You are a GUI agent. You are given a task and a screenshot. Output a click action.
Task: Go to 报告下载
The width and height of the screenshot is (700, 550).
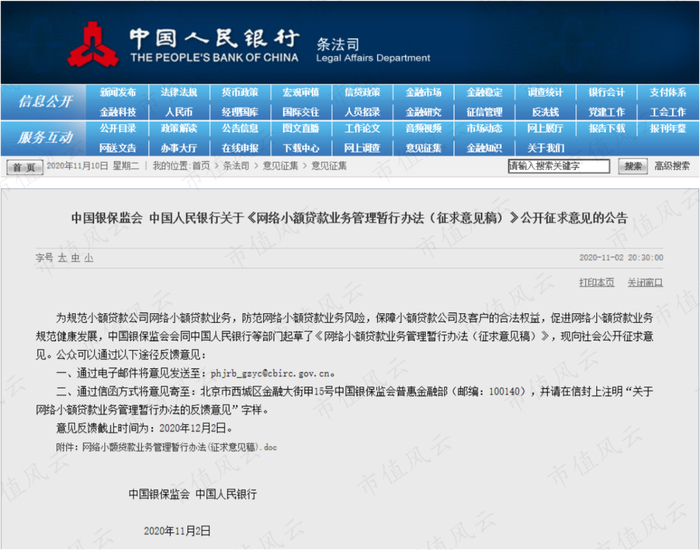click(x=606, y=129)
